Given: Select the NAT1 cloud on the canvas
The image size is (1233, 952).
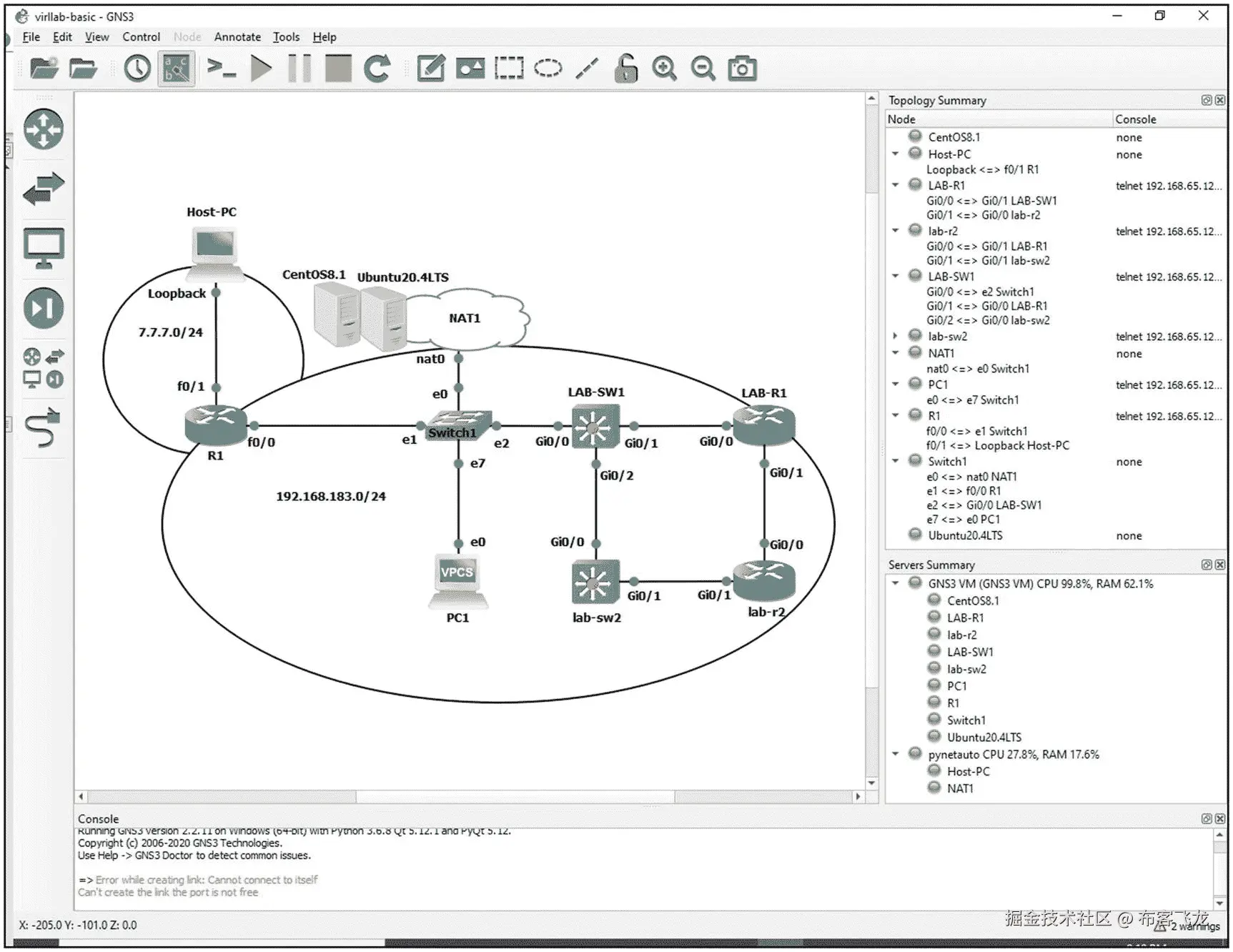Looking at the screenshot, I should click(x=465, y=319).
